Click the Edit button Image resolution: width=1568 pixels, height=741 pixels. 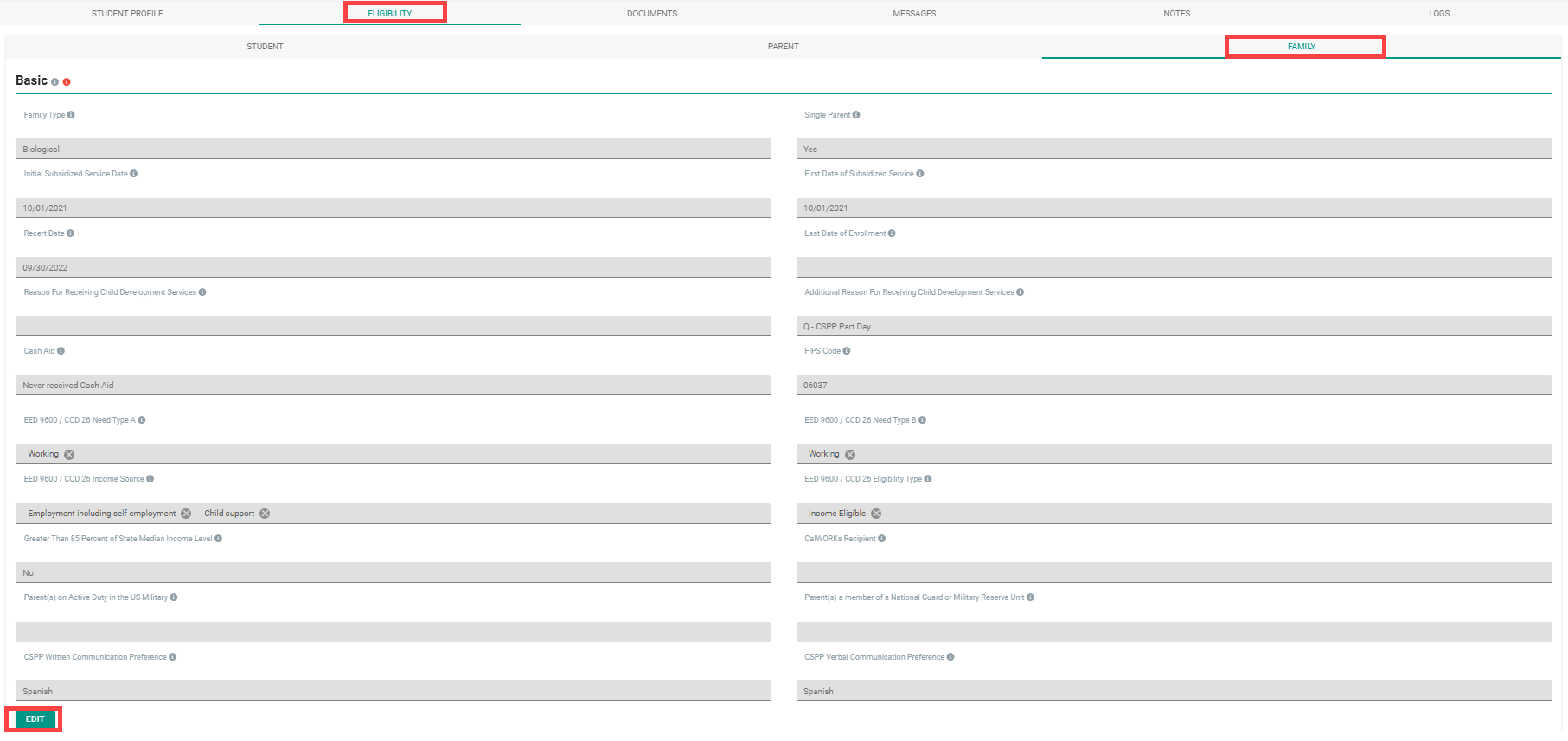[35, 719]
